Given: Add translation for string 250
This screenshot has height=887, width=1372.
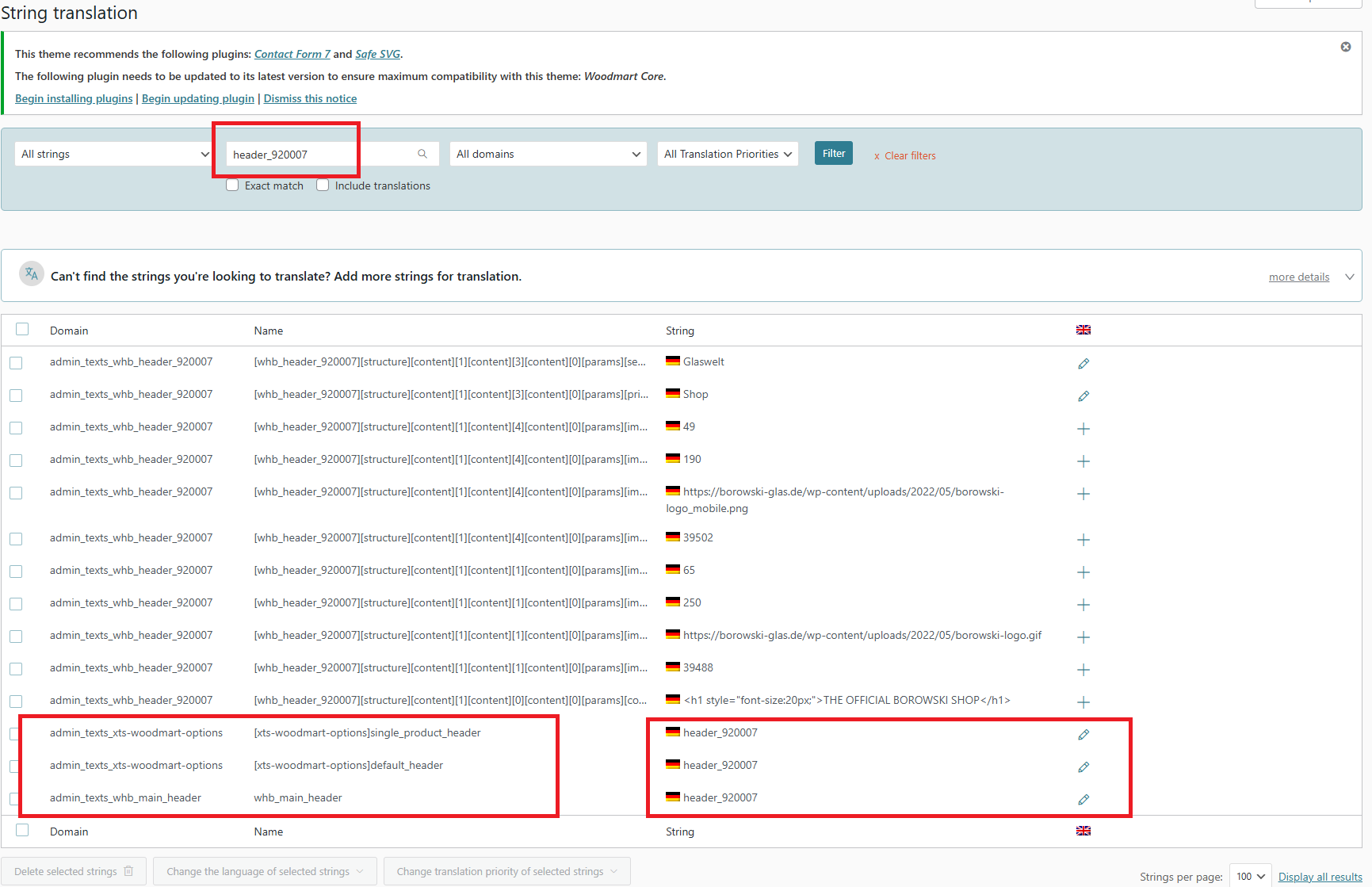Looking at the screenshot, I should point(1083,605).
